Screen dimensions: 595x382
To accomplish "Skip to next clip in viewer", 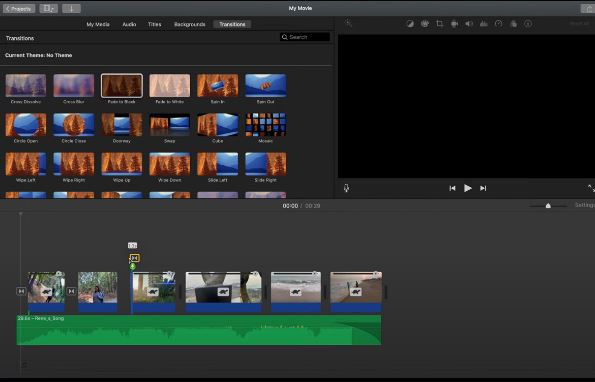I will pyautogui.click(x=483, y=188).
